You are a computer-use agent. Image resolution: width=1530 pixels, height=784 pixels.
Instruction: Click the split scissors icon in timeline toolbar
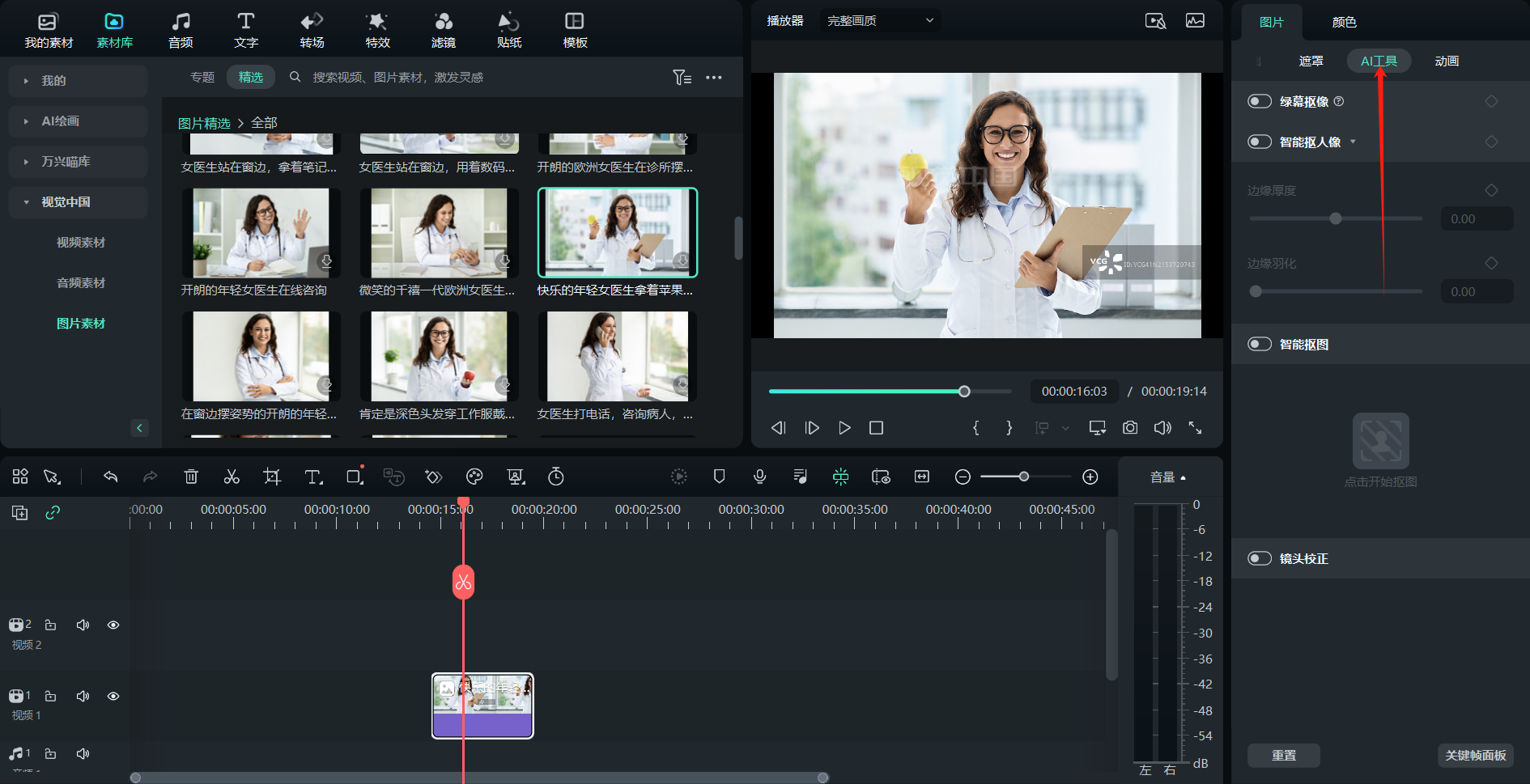tap(232, 477)
